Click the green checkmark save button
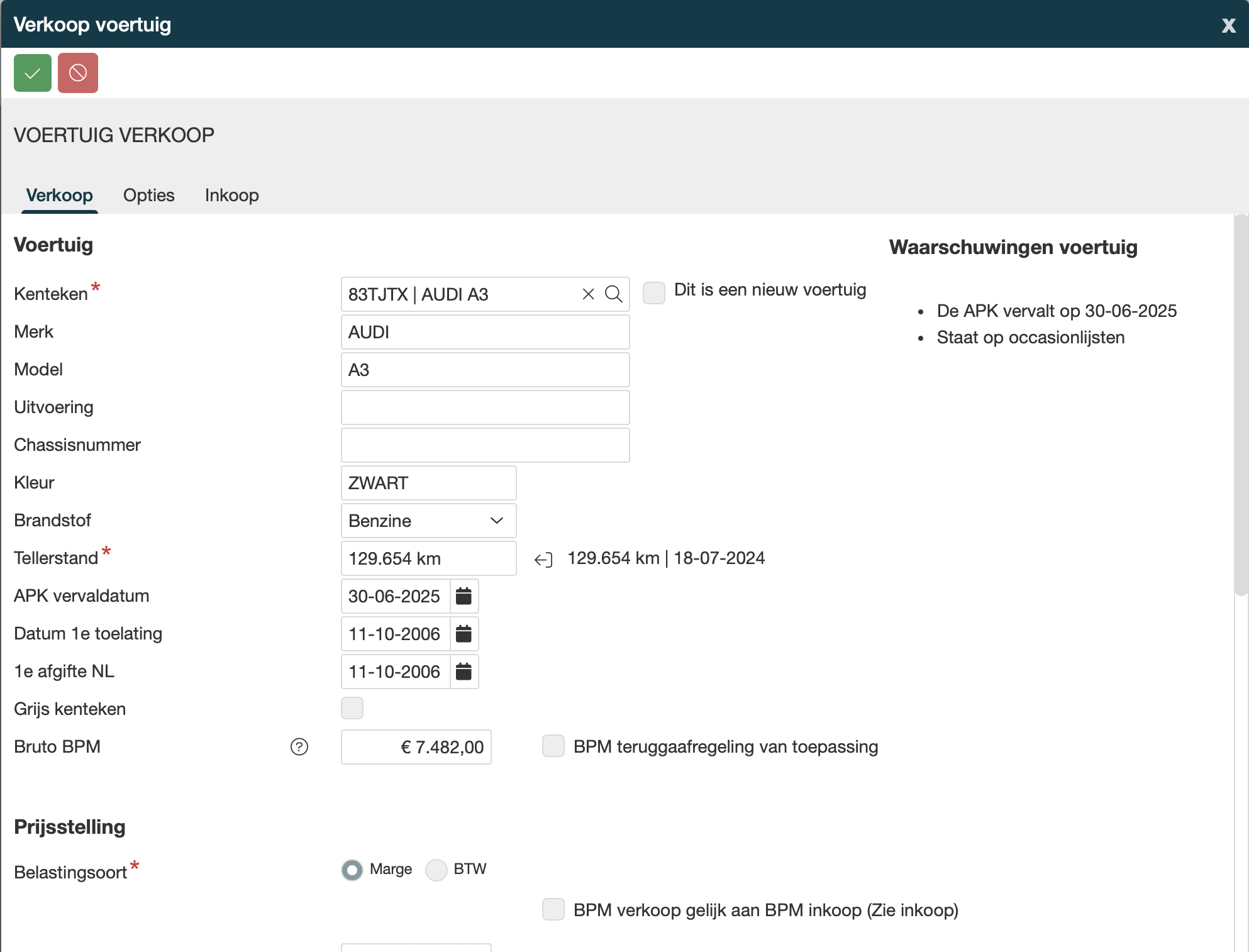 coord(33,73)
